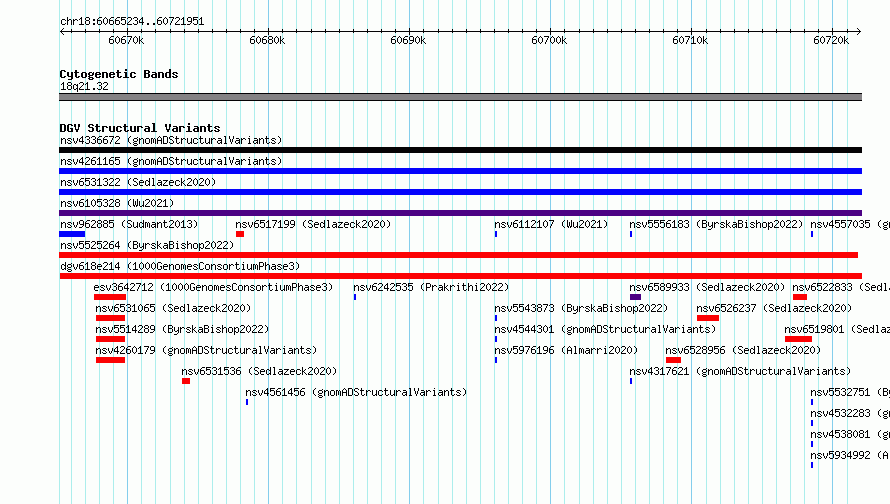The image size is (890, 504).
Task: Click nsv4317621 gnomADStructuralVariants label
Action: pos(740,371)
